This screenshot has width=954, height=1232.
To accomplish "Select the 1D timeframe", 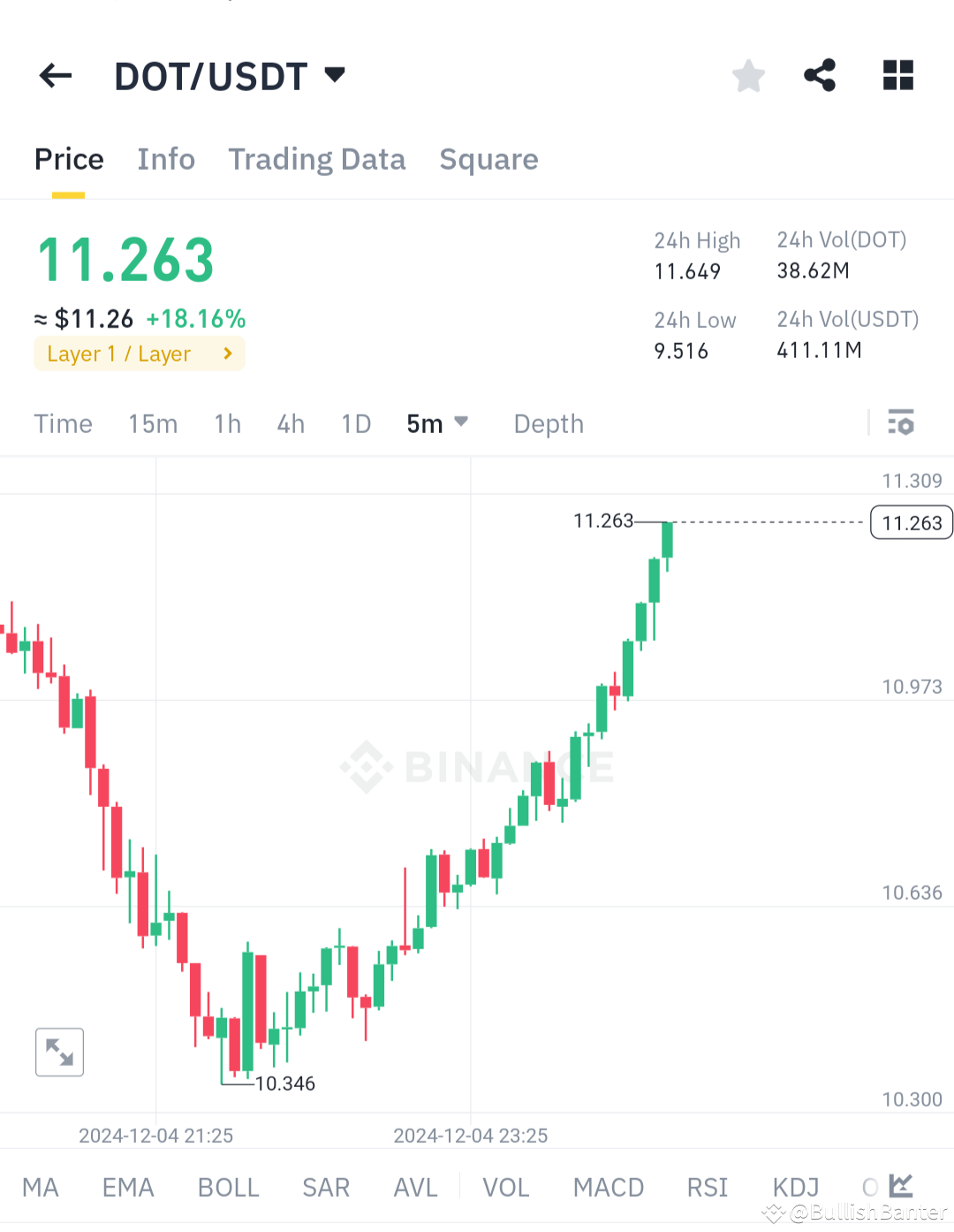I will pyautogui.click(x=355, y=423).
